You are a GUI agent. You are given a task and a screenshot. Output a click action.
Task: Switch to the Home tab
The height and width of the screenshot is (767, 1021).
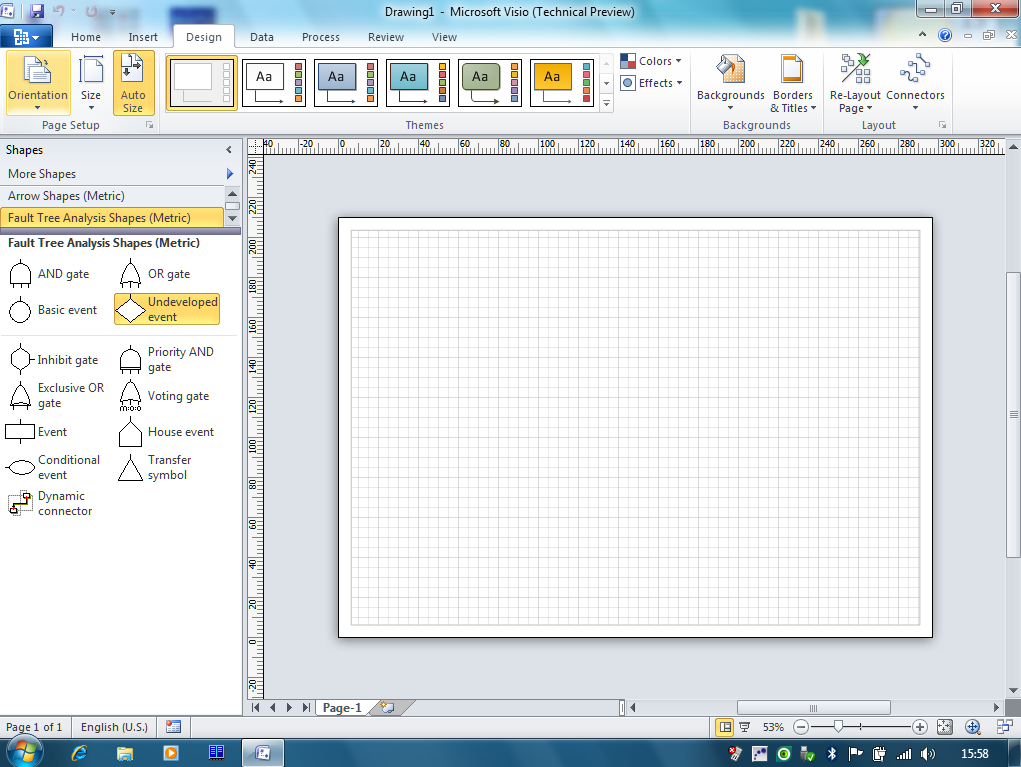[x=86, y=37]
